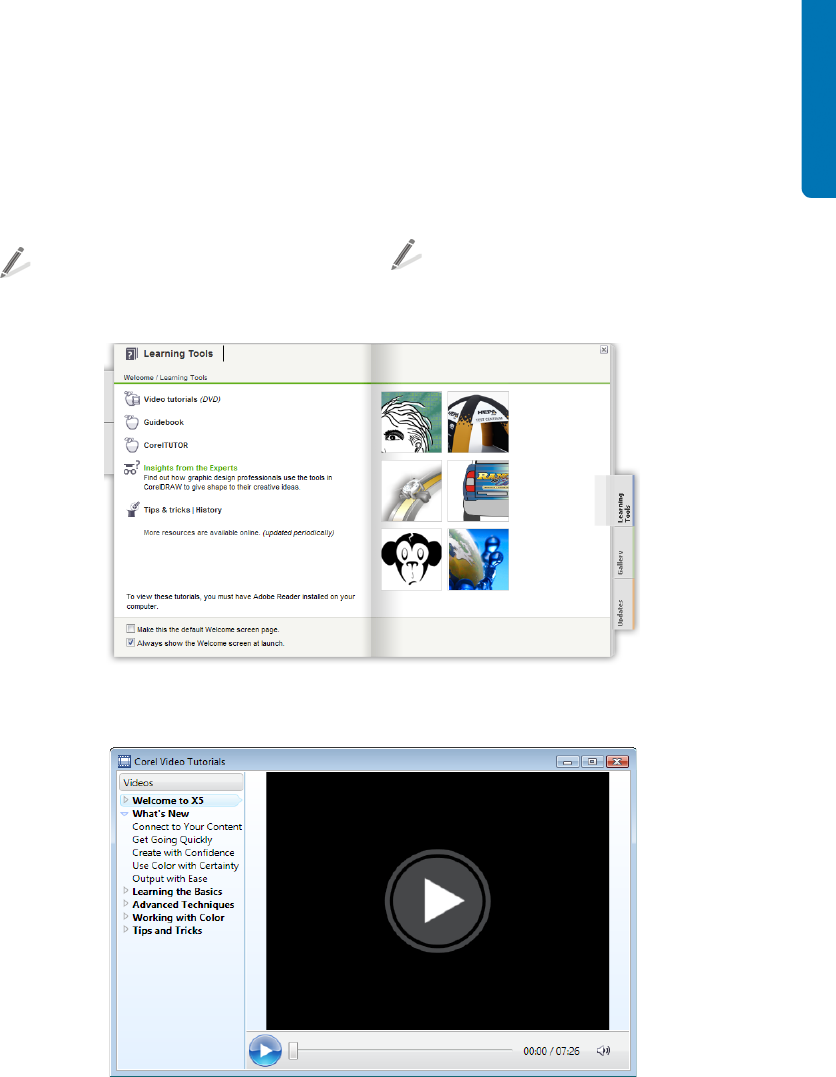Open the History link

[x=209, y=510]
